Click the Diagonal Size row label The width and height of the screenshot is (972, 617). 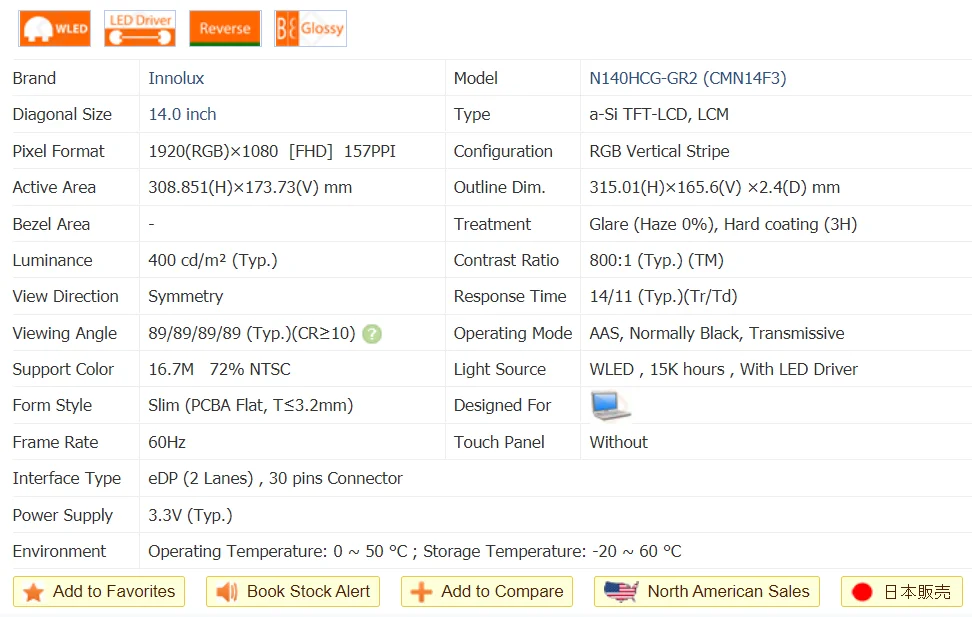tap(62, 114)
